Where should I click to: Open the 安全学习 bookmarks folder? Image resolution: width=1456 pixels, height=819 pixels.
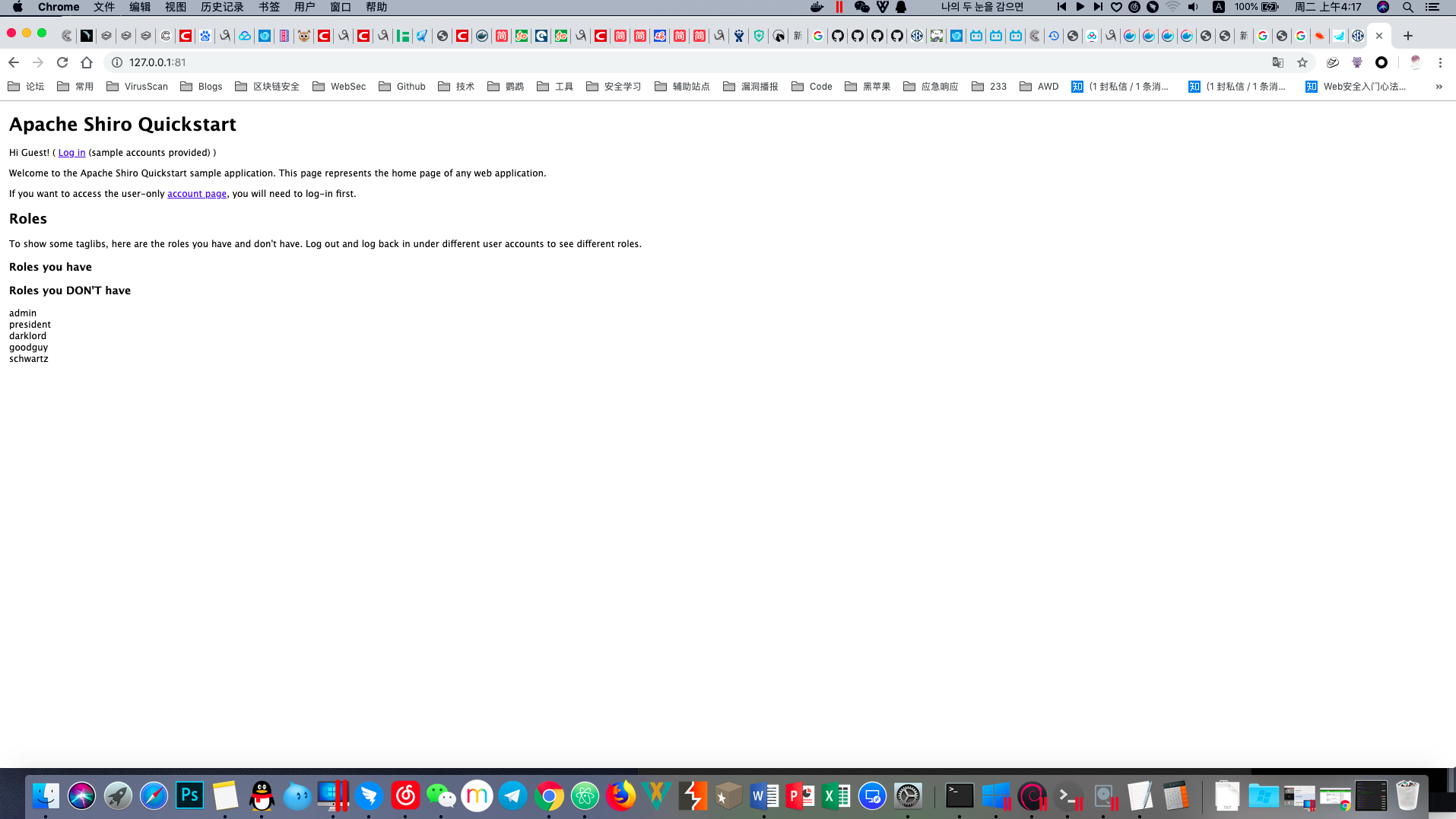tap(614, 87)
